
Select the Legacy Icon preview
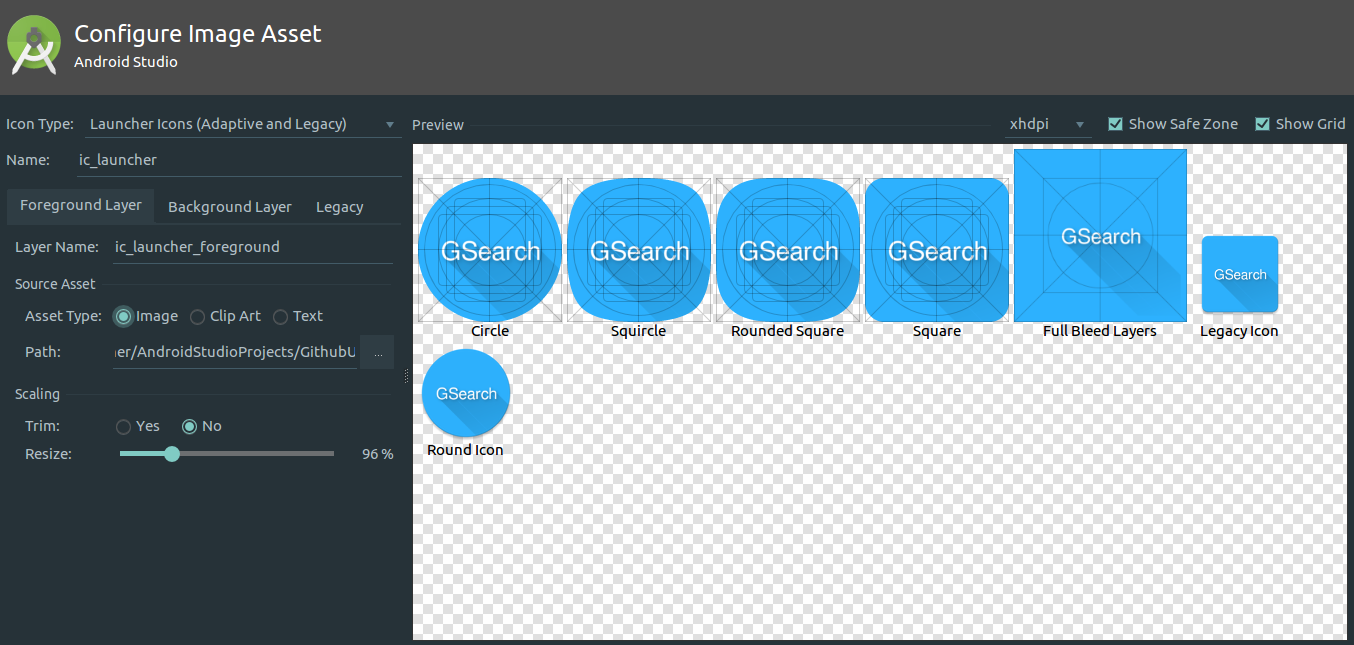(1239, 275)
